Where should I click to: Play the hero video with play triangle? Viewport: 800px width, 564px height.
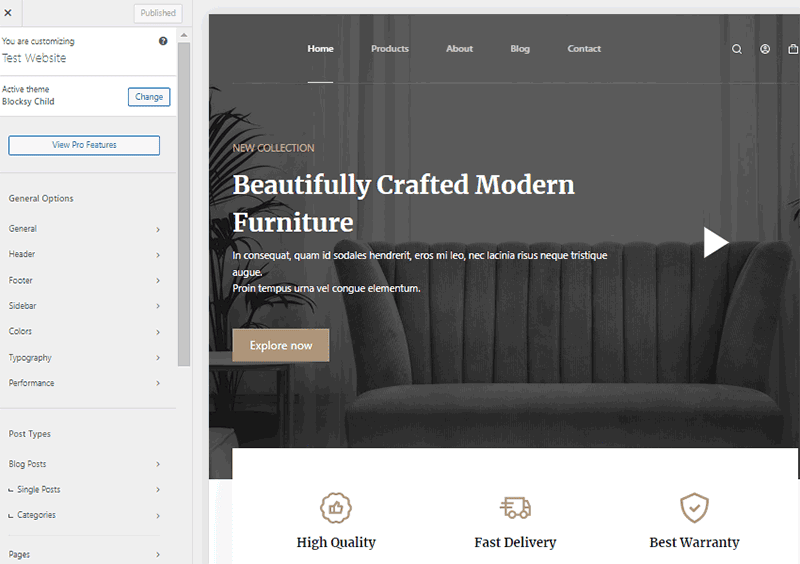point(716,242)
